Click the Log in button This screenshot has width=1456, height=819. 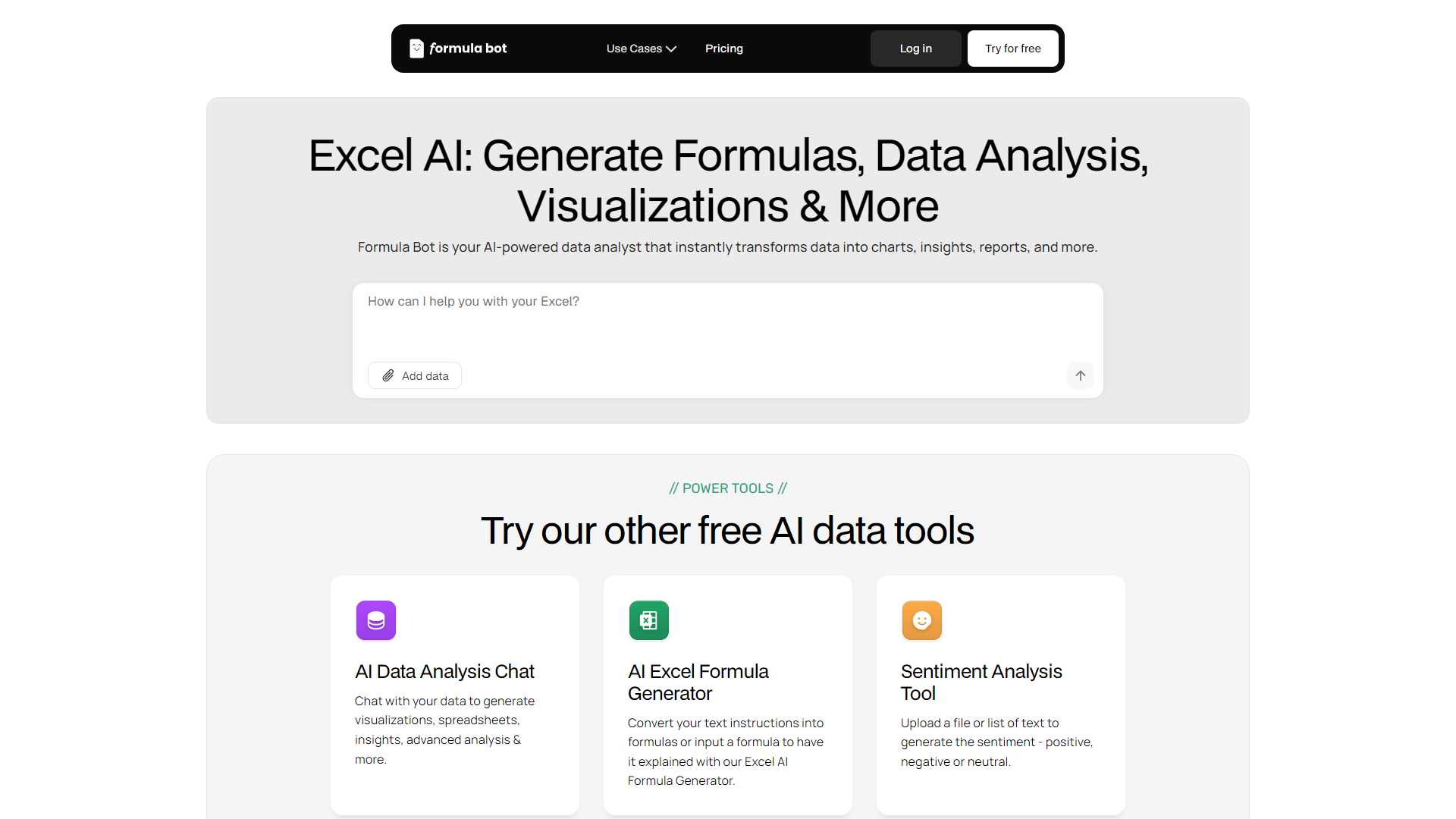tap(915, 48)
